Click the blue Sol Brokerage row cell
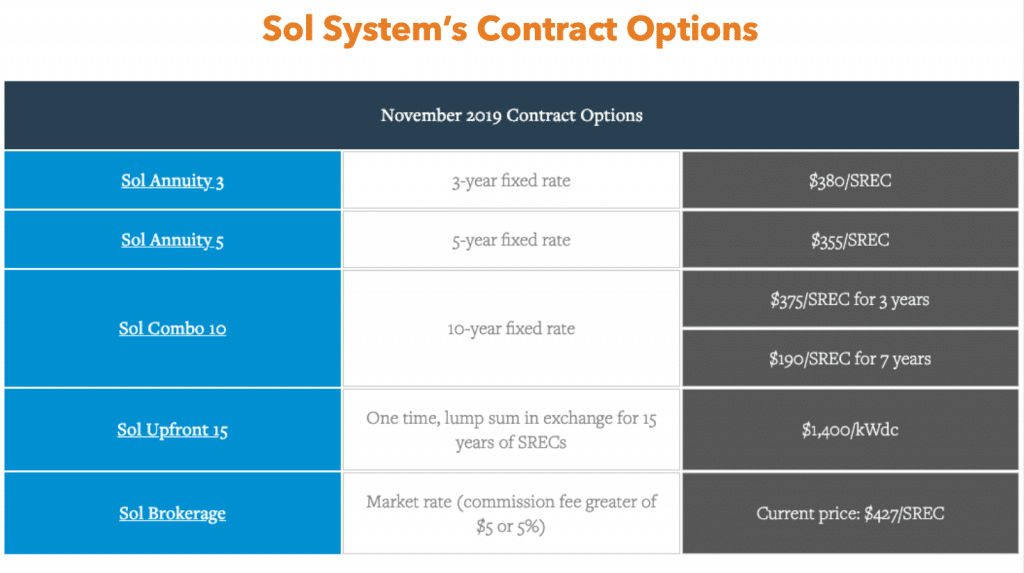Screen dimensions: 1024x573 click(x=172, y=514)
